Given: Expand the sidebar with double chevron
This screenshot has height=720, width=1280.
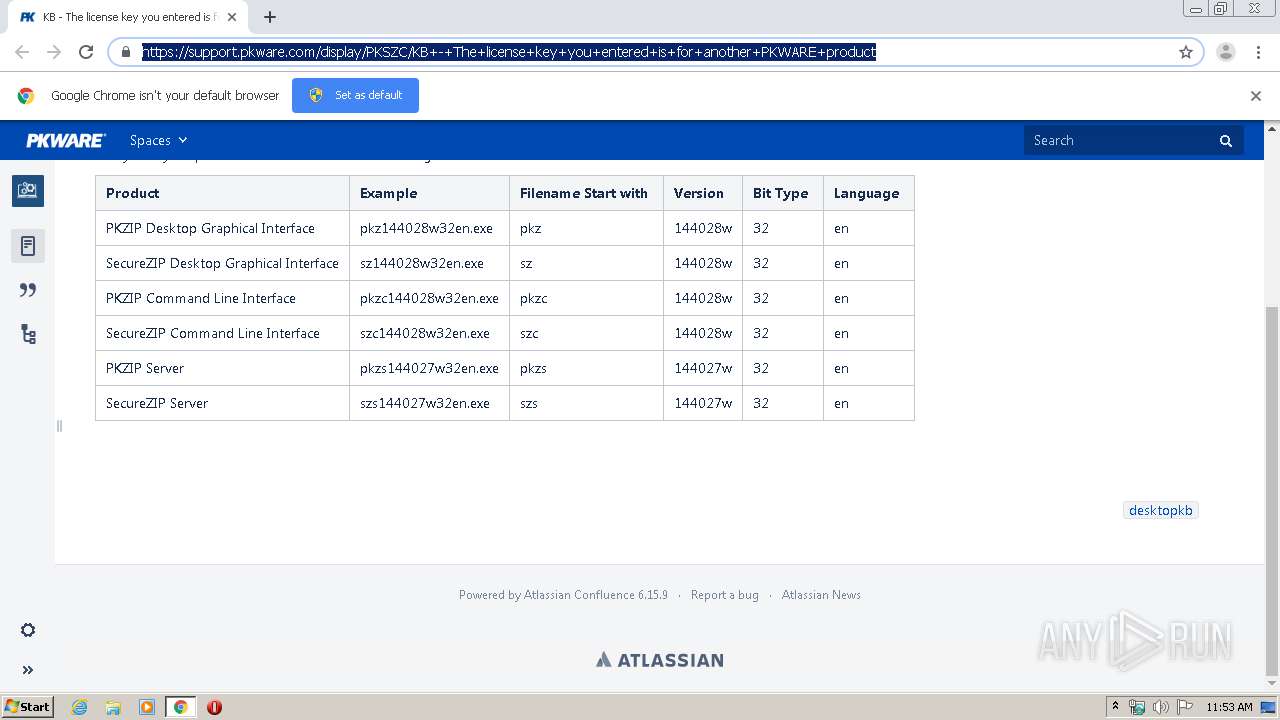Looking at the screenshot, I should pyautogui.click(x=28, y=670).
